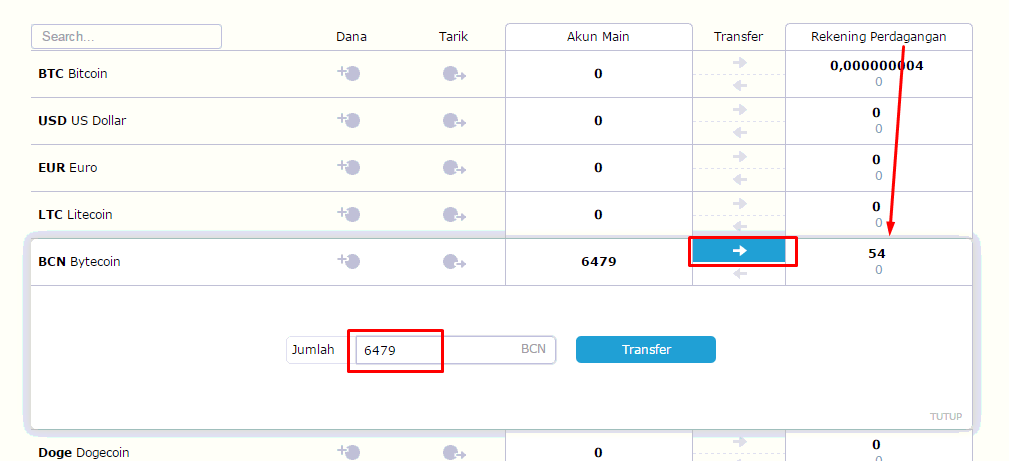
Task: Click in the Search box
Action: pyautogui.click(x=126, y=37)
